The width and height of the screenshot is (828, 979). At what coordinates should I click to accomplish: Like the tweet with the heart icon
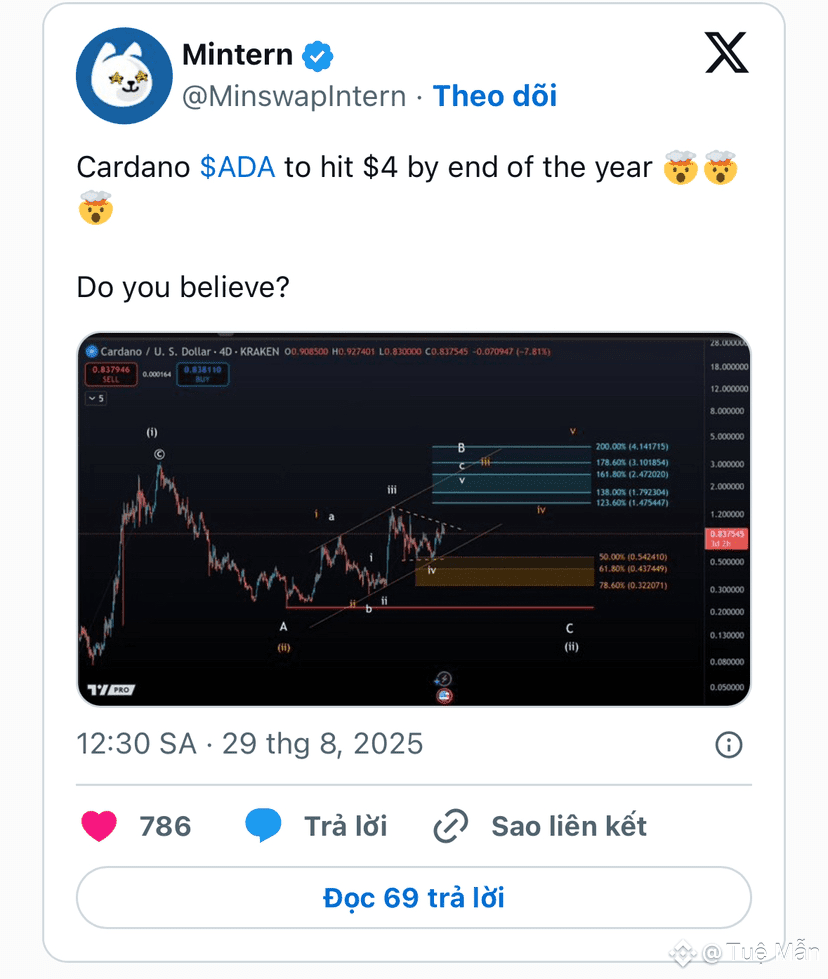coord(99,825)
